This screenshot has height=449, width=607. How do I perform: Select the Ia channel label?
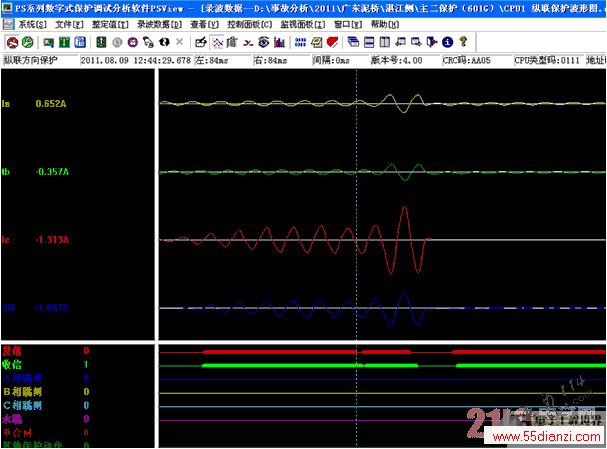6,104
